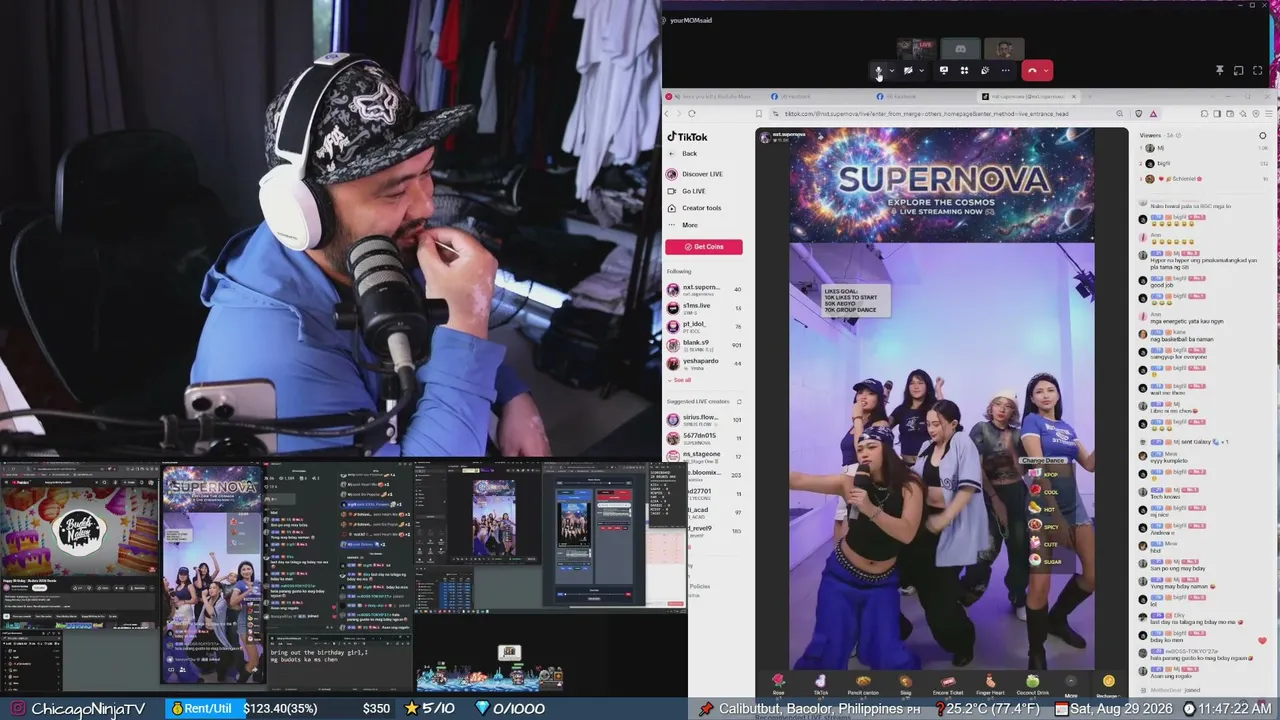Open the blank.s9 followed channel

(704, 345)
